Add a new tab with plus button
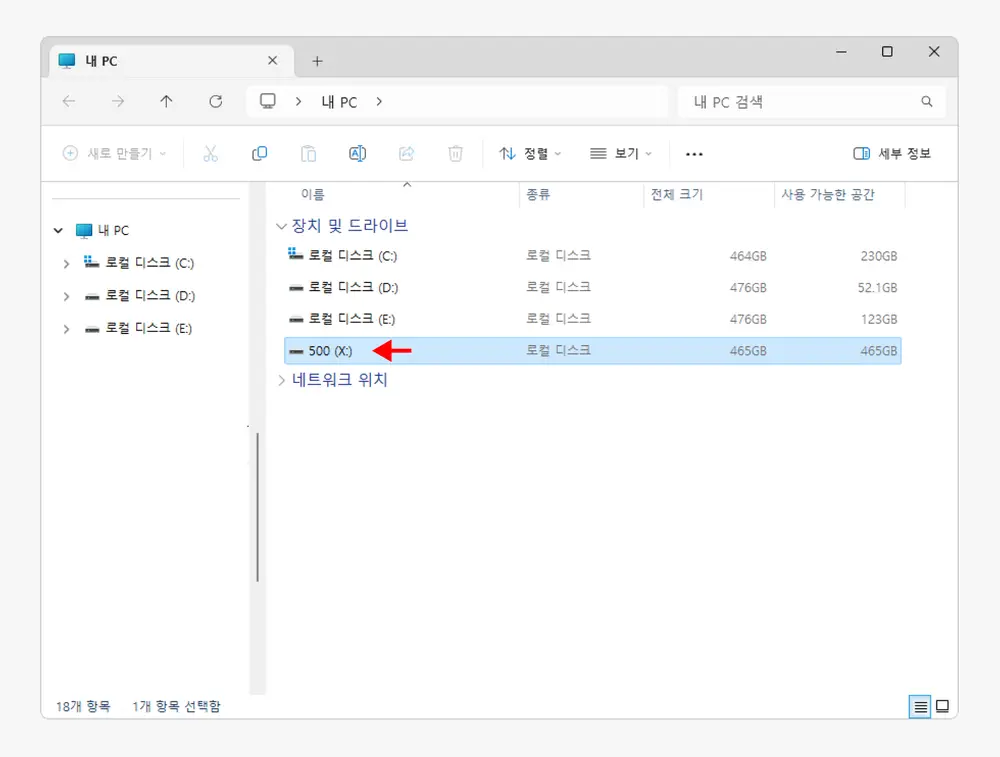 (x=317, y=61)
